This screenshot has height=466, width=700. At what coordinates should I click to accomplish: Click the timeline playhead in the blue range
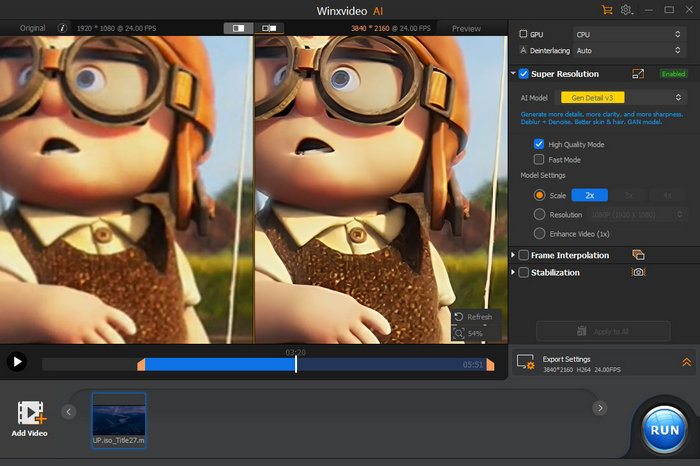(295, 364)
